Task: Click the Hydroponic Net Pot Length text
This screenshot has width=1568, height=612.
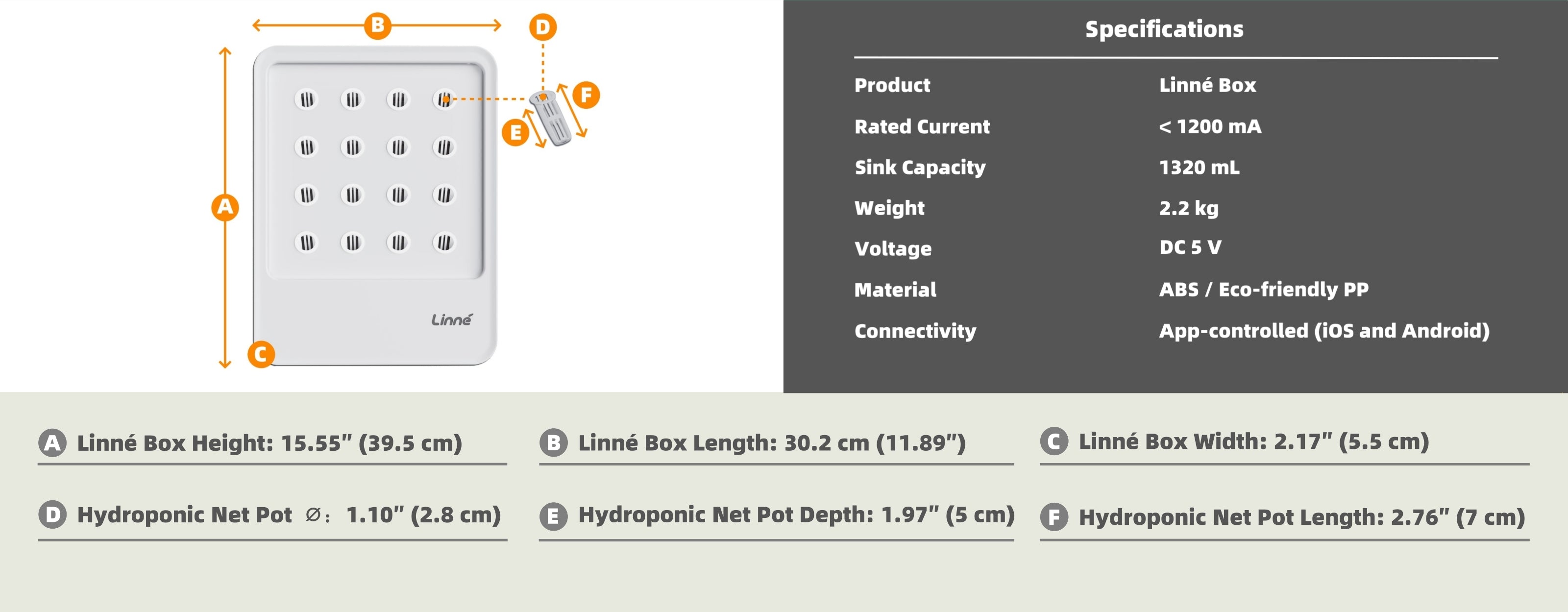Action: point(1230,517)
